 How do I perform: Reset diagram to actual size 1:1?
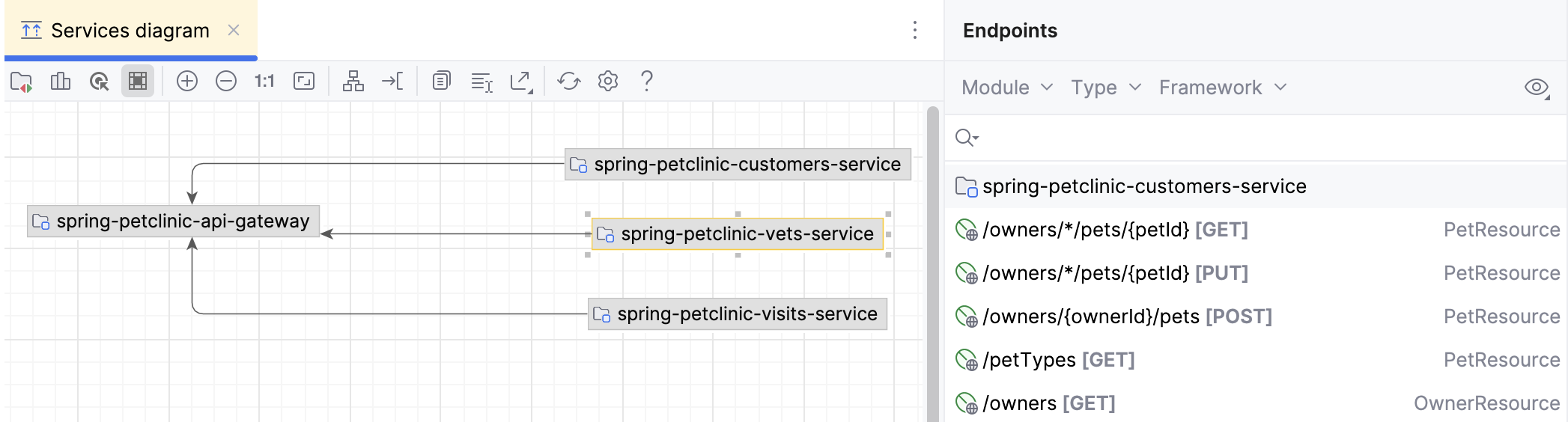coord(264,81)
